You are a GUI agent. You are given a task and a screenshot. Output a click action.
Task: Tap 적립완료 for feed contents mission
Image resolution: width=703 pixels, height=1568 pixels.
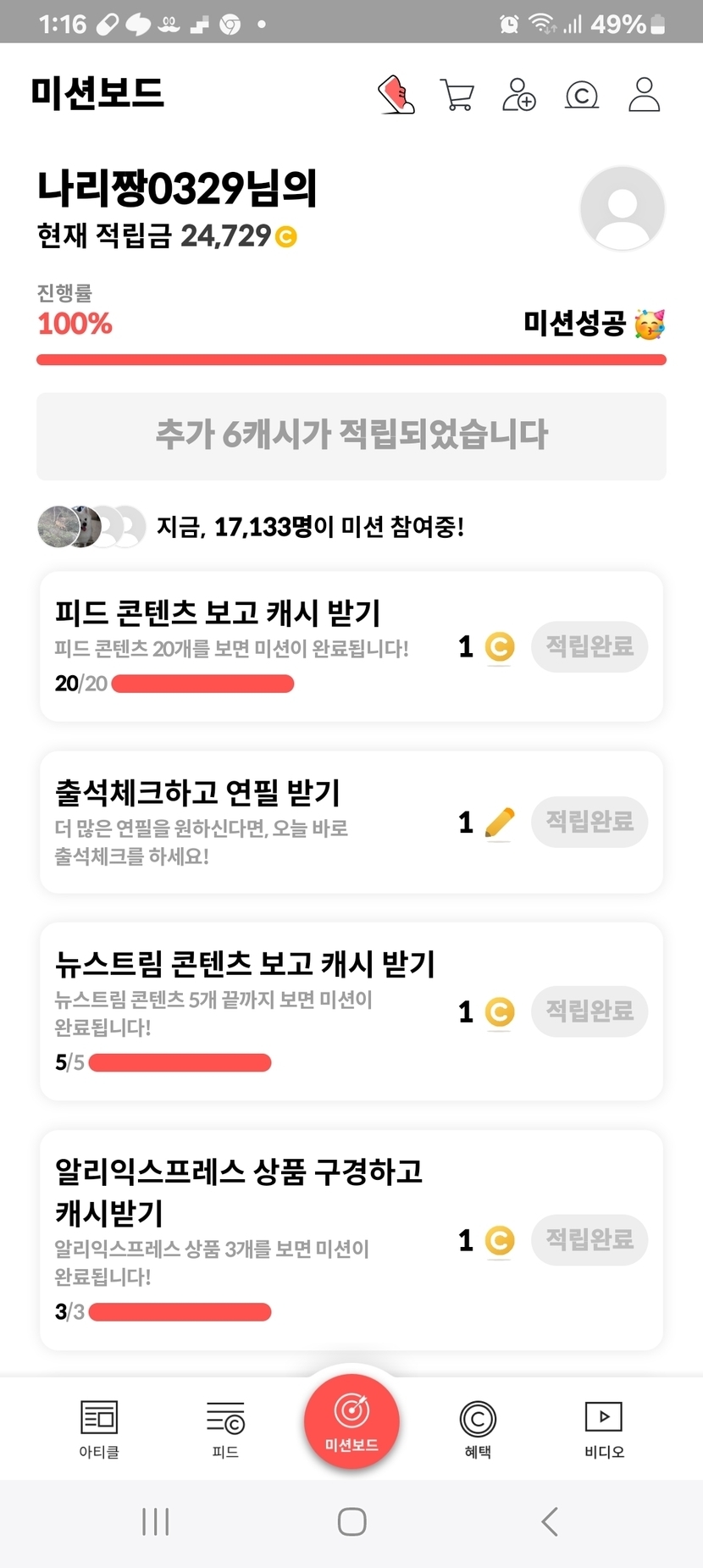tap(590, 647)
